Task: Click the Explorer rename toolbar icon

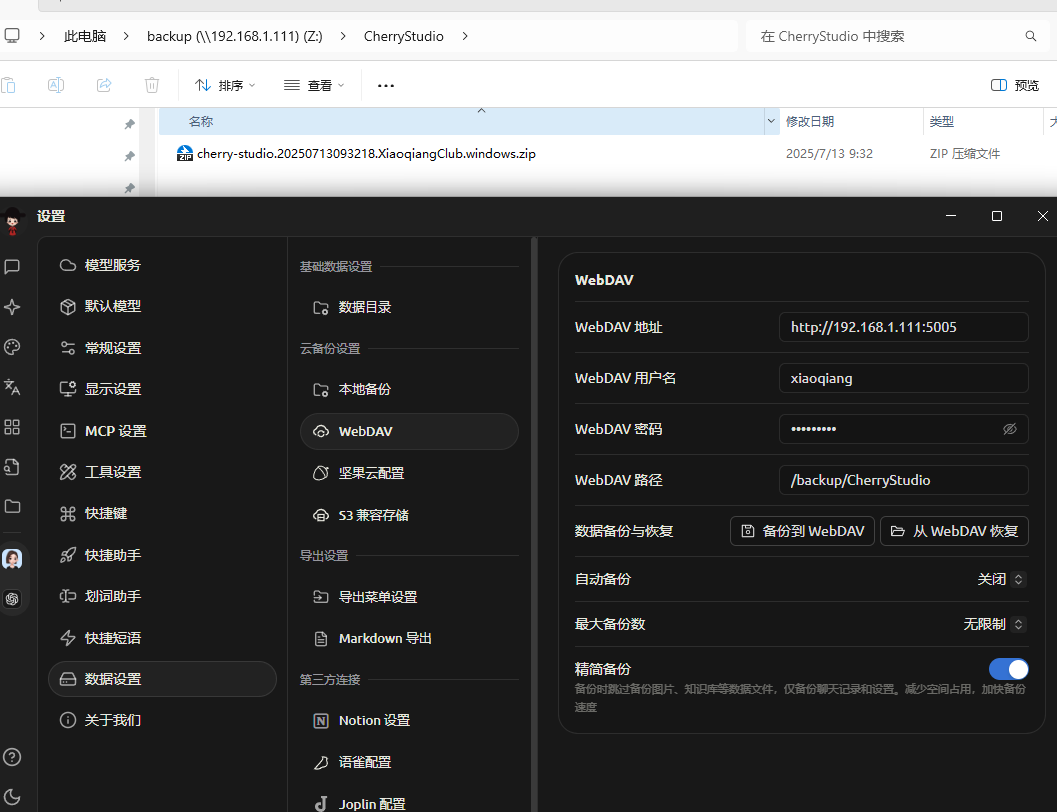Action: pos(56,85)
